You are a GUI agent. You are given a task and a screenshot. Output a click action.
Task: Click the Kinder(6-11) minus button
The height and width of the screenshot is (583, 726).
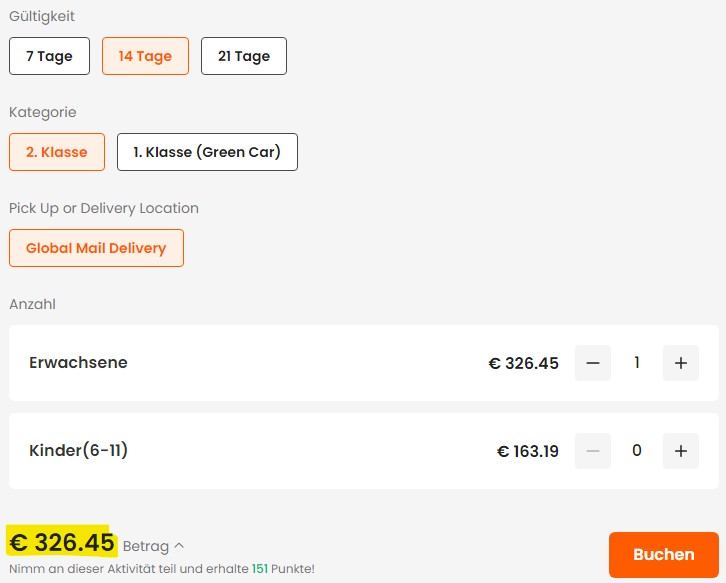[x=593, y=451]
